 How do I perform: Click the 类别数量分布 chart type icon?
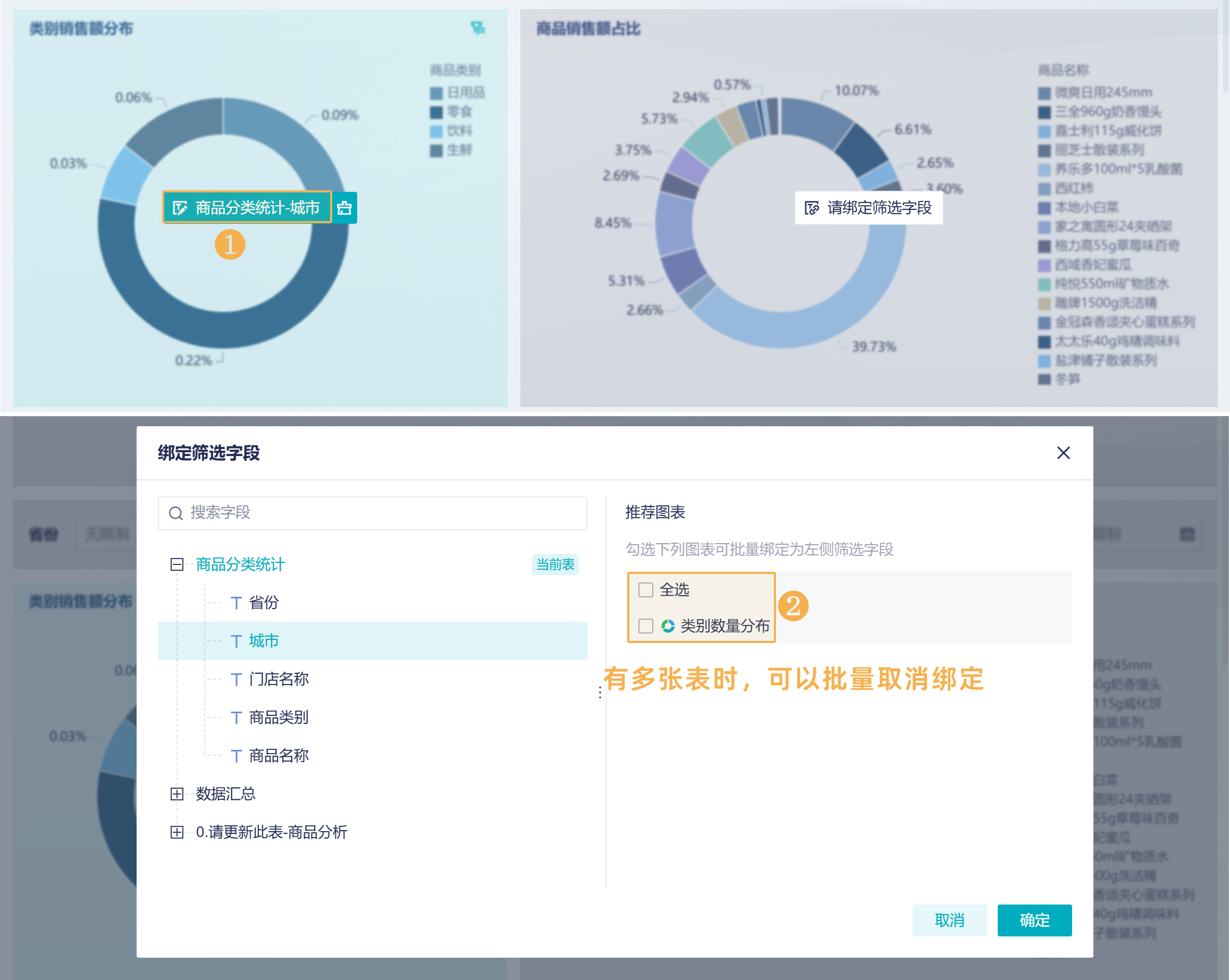tap(668, 626)
